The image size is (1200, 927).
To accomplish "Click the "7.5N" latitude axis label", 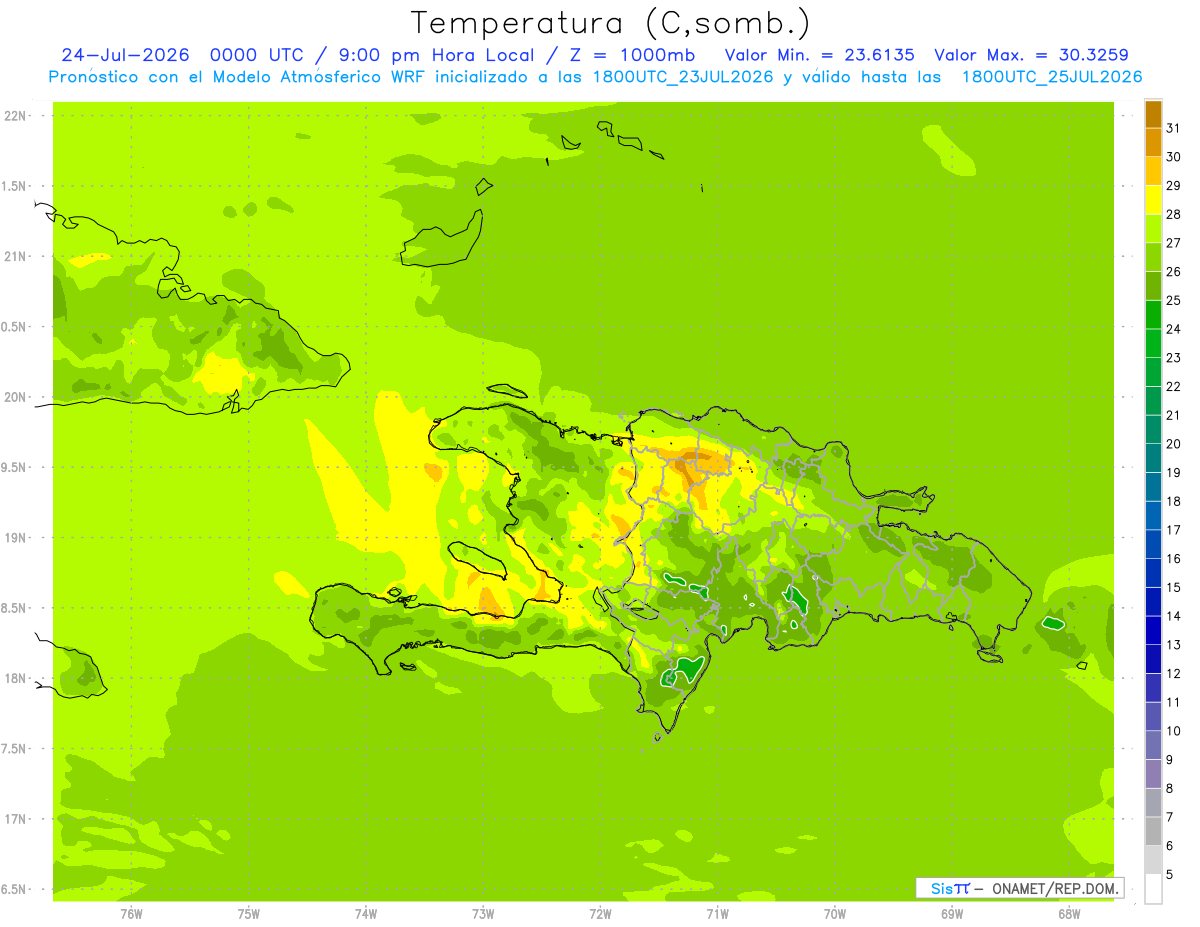I will click(15, 749).
